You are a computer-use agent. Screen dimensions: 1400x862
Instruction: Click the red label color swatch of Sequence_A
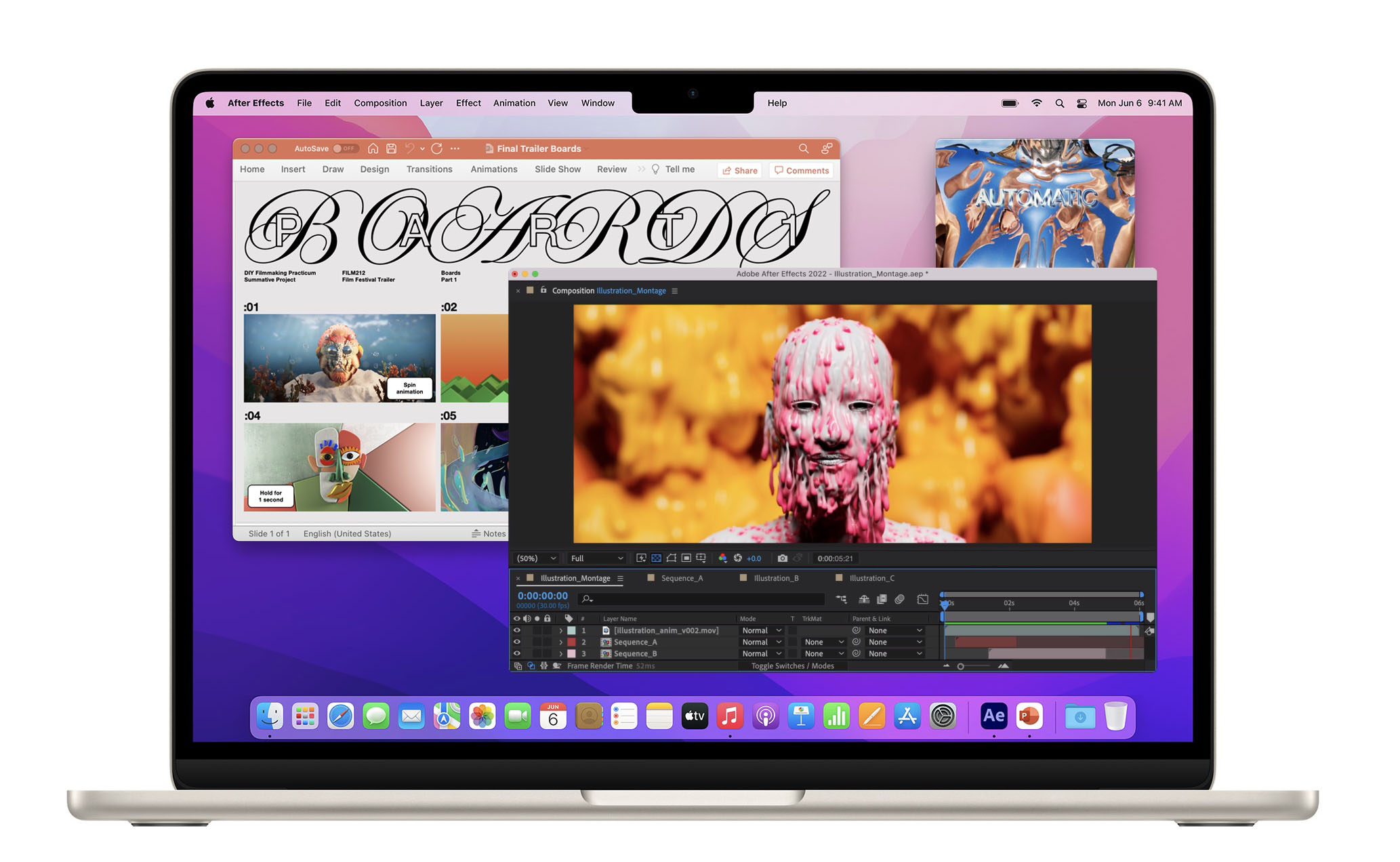click(x=571, y=642)
